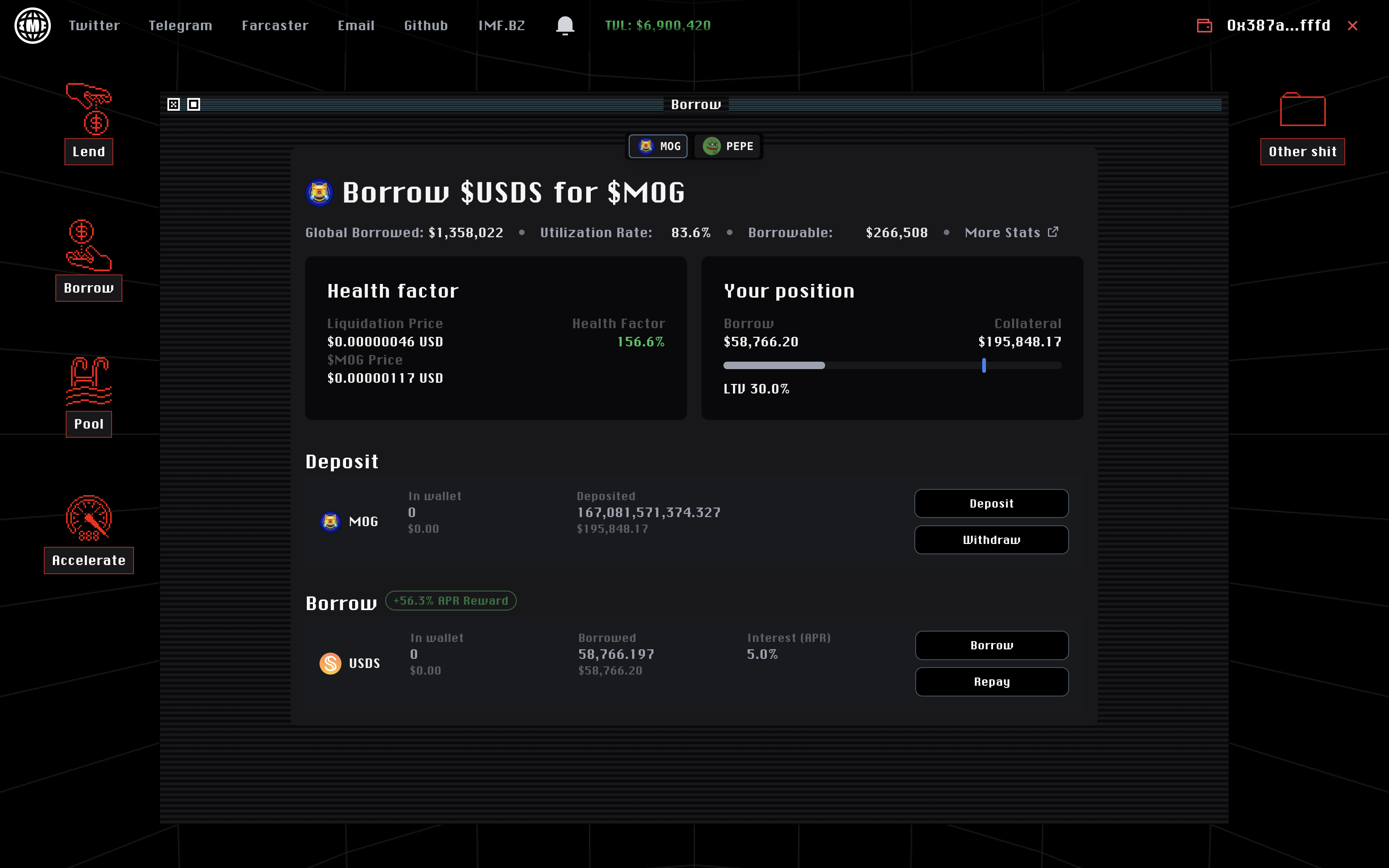Image resolution: width=1389 pixels, height=868 pixels.
Task: Click the More Stats external-link icon
Action: (1052, 232)
